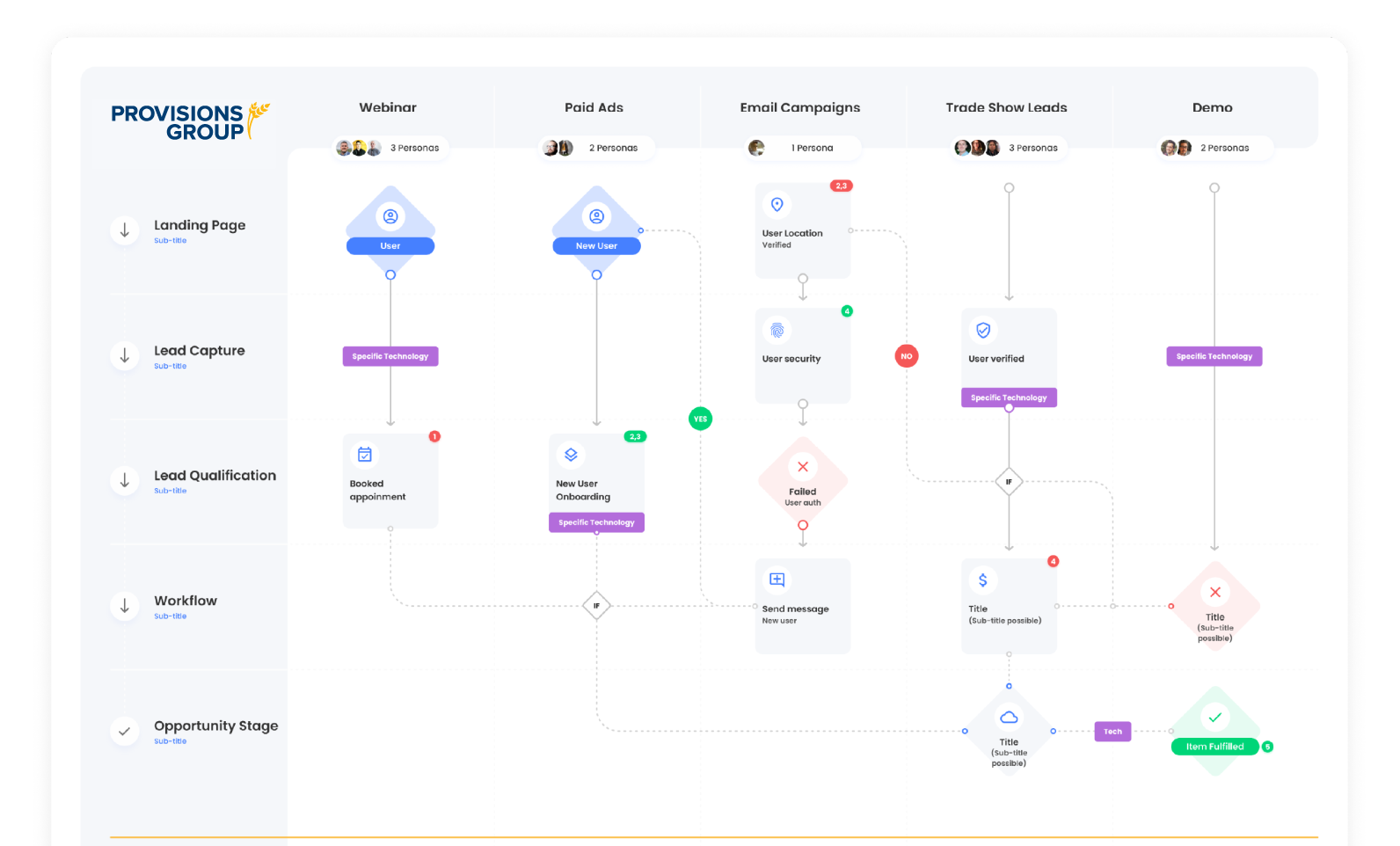The height and width of the screenshot is (846, 1400).
Task: Click the Item Fulfilled green button
Action: click(1214, 747)
